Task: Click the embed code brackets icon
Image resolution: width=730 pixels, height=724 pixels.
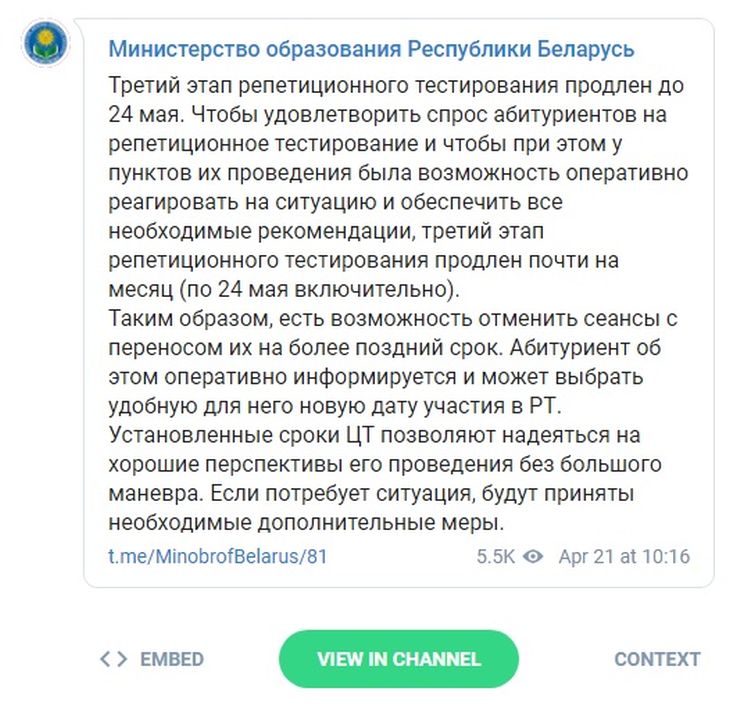Action: tap(114, 659)
